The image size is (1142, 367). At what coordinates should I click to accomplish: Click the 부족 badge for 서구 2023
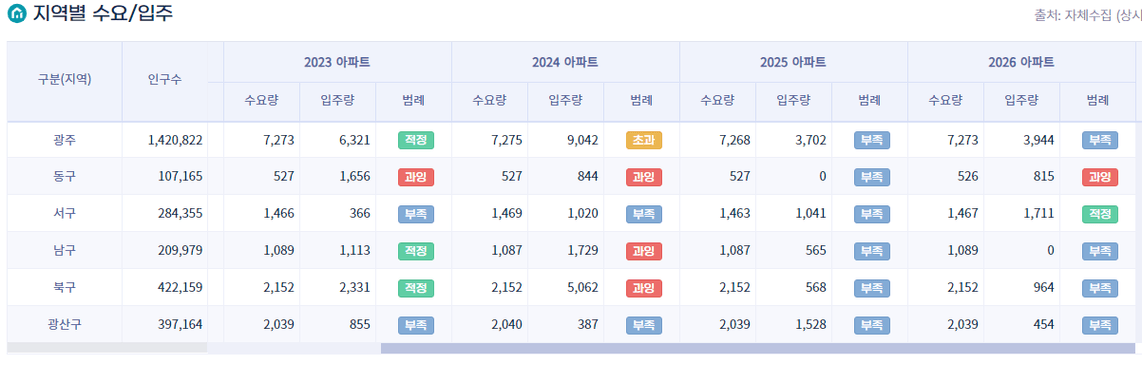(416, 214)
